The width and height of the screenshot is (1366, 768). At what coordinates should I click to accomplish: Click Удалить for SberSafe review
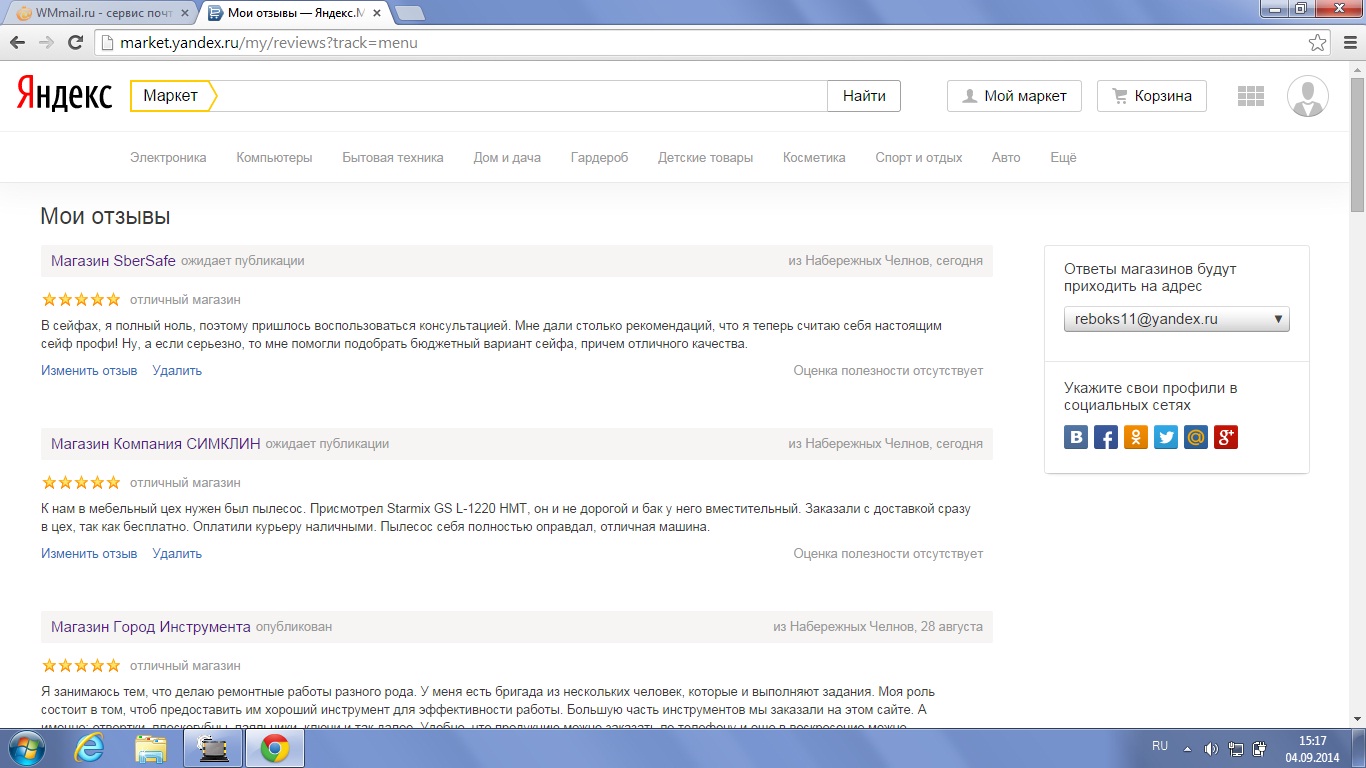[177, 370]
